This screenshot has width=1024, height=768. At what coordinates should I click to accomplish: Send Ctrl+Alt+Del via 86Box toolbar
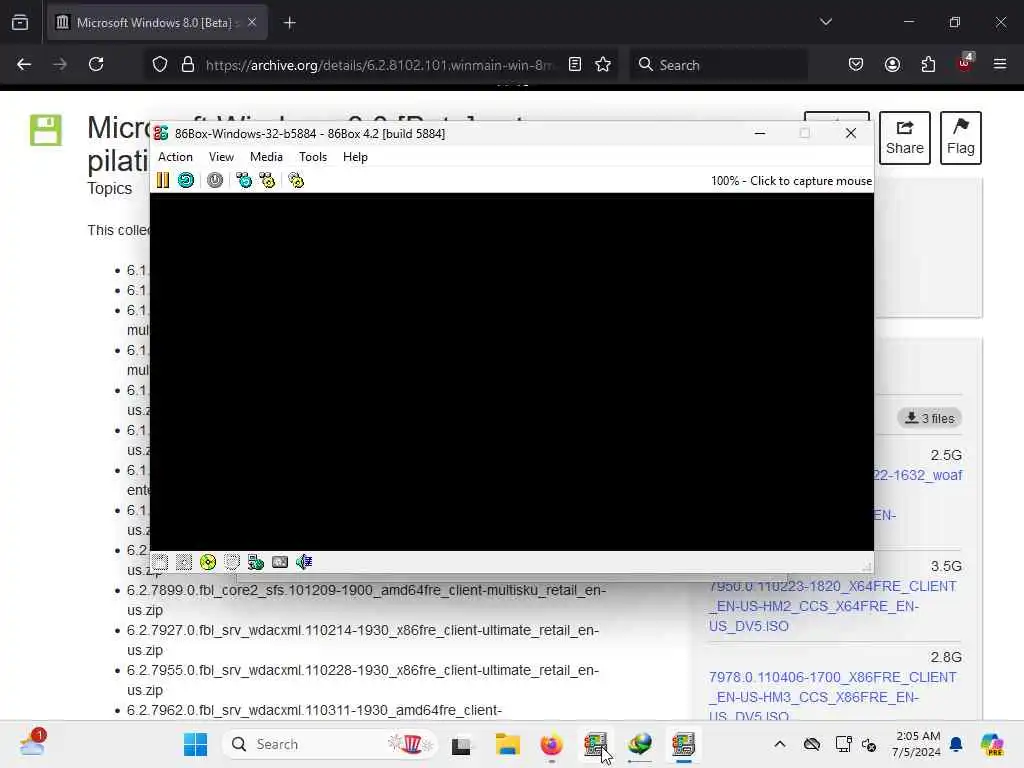coord(244,180)
